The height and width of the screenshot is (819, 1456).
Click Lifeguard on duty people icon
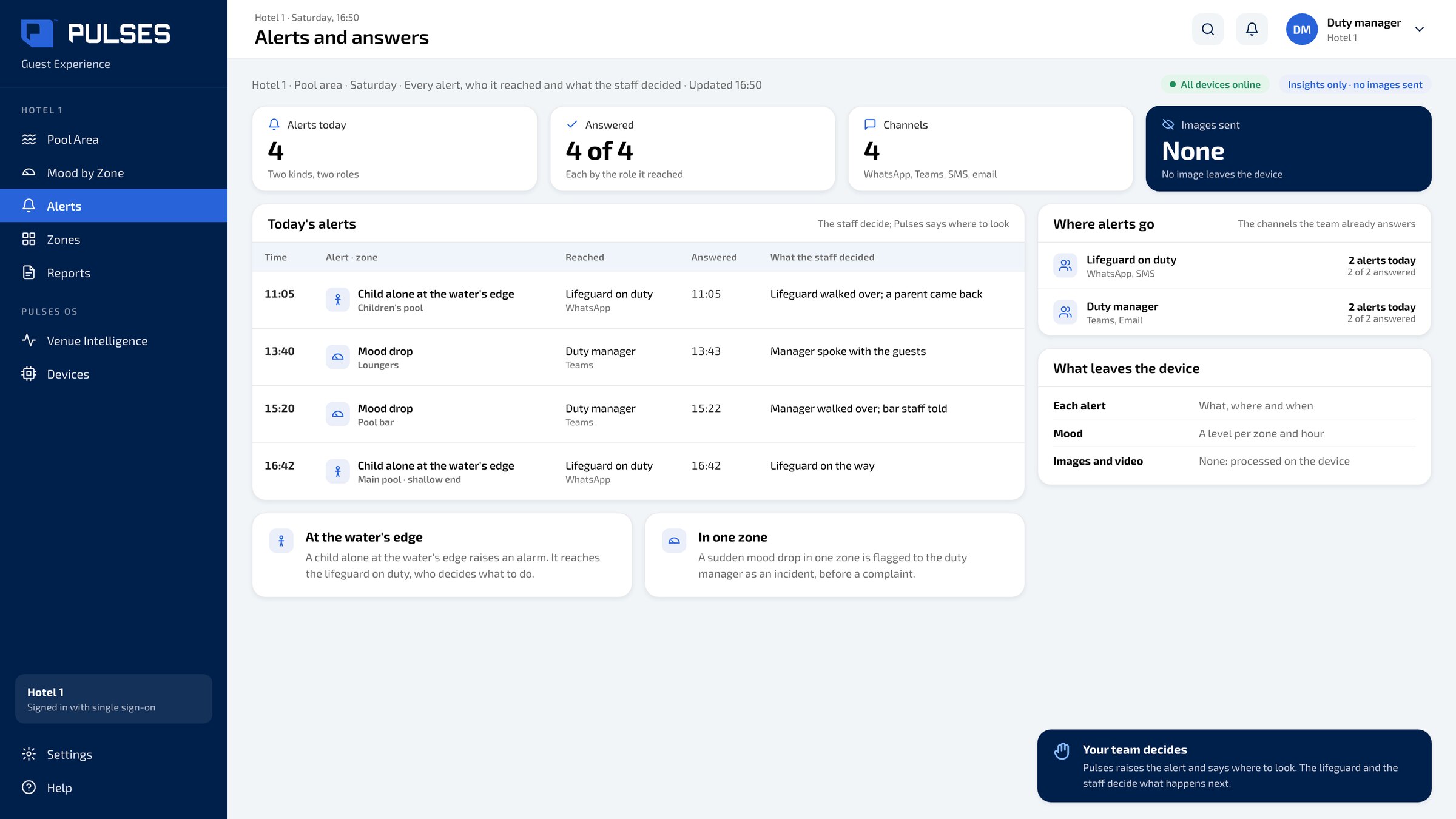point(1065,265)
